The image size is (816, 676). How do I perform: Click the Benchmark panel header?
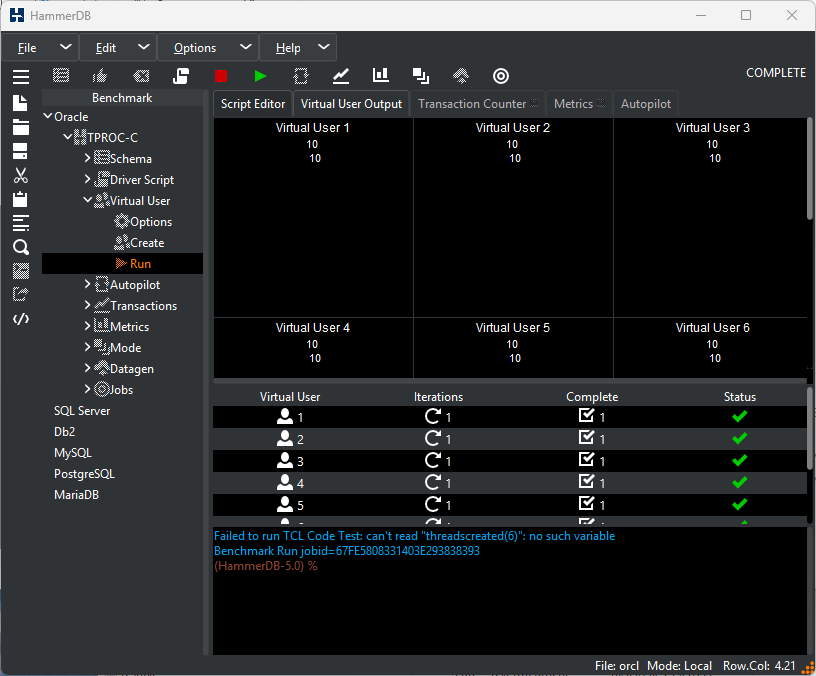[122, 98]
